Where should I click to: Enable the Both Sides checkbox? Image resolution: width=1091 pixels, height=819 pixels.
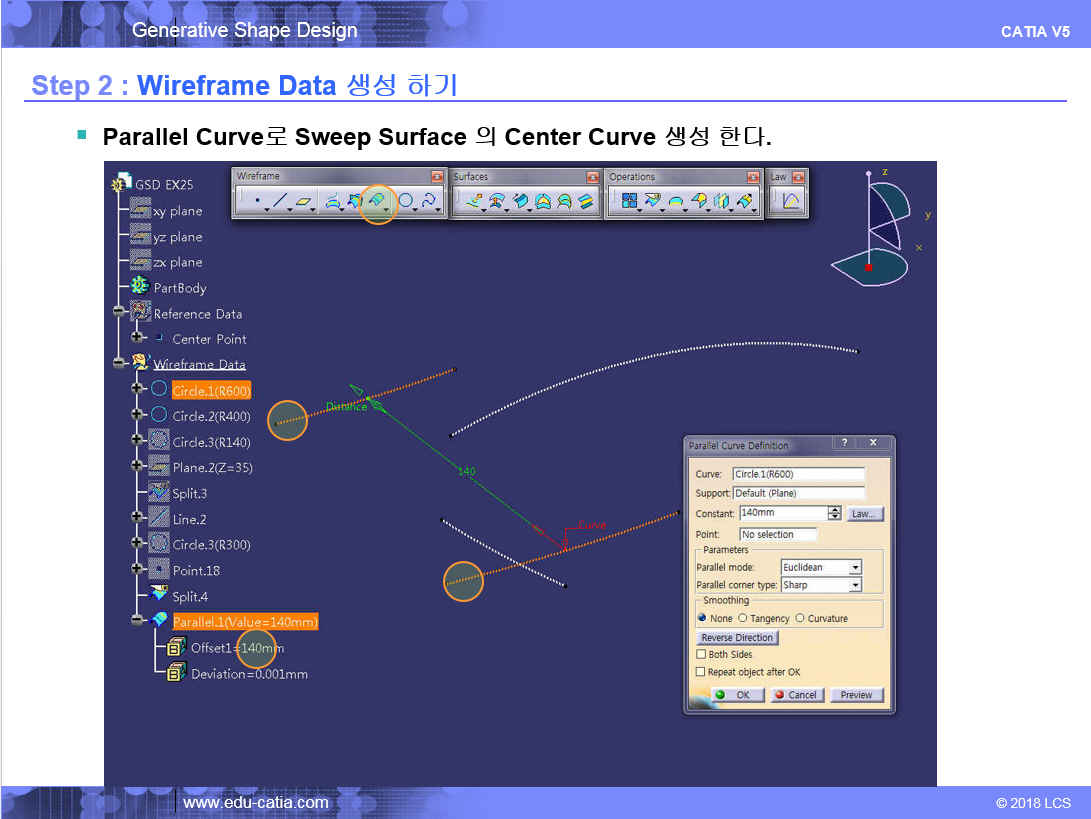(701, 654)
